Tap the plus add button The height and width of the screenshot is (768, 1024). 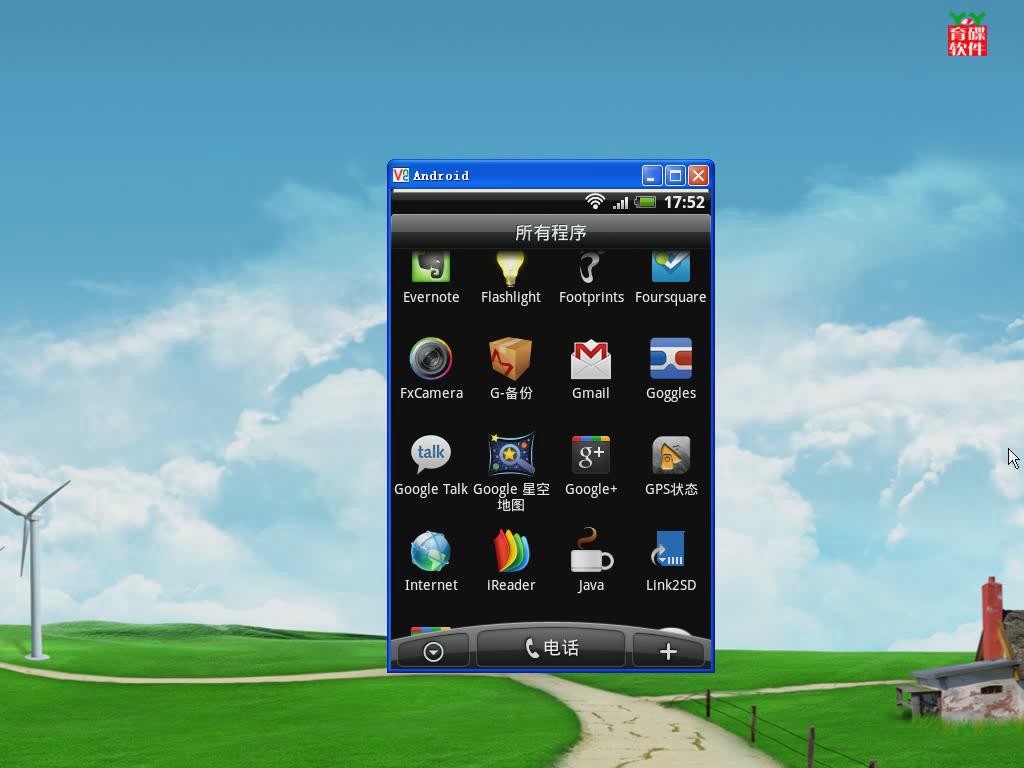(668, 651)
